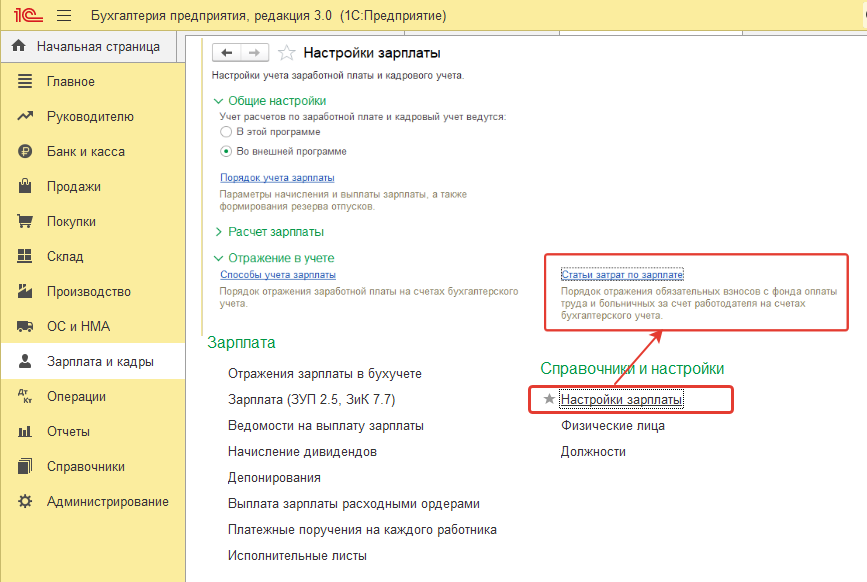This screenshot has height=582, width=867.
Task: Select the 'Во внешней программе' radio button
Action: (x=226, y=151)
